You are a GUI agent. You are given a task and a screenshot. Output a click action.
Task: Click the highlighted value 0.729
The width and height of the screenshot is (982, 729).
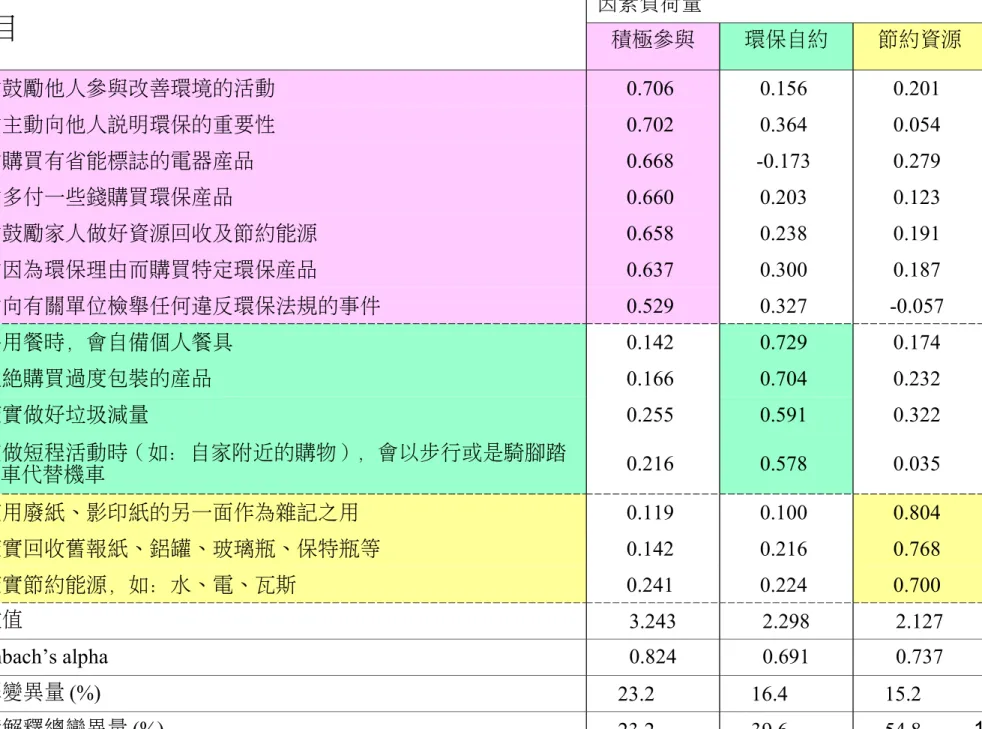tap(783, 343)
